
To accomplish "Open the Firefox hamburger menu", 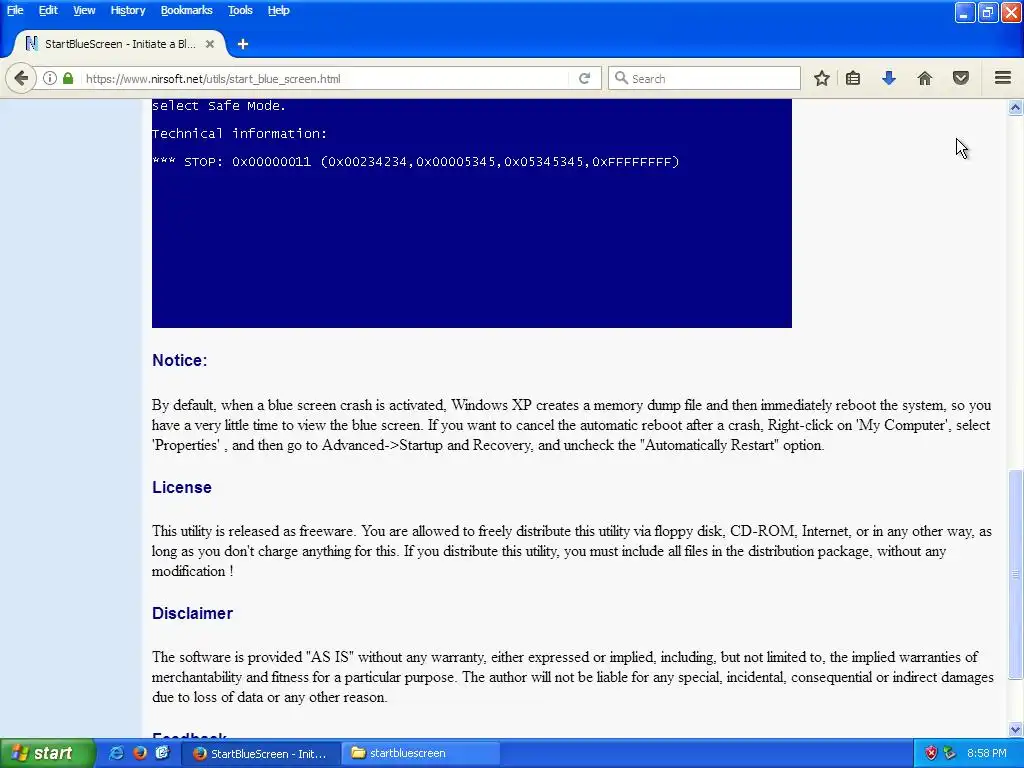I will [x=1003, y=78].
